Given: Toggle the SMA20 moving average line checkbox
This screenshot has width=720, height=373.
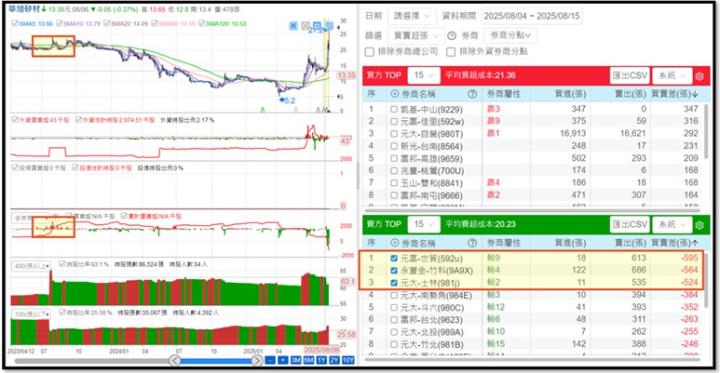Looking at the screenshot, I should tap(108, 23).
